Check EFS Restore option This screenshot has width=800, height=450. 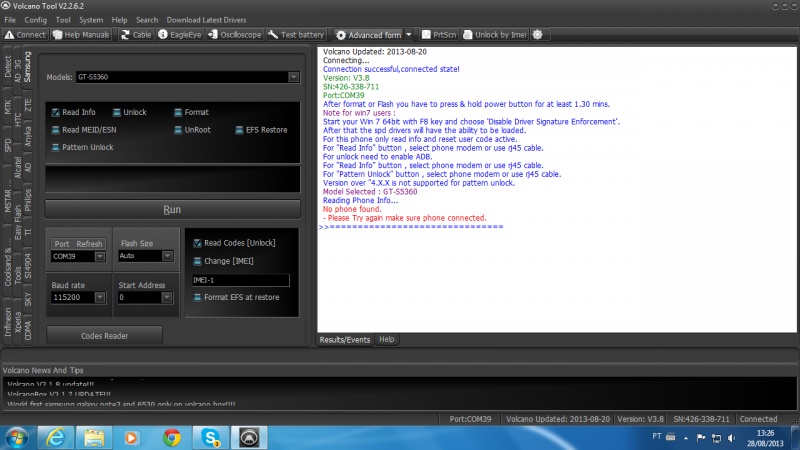[x=239, y=130]
